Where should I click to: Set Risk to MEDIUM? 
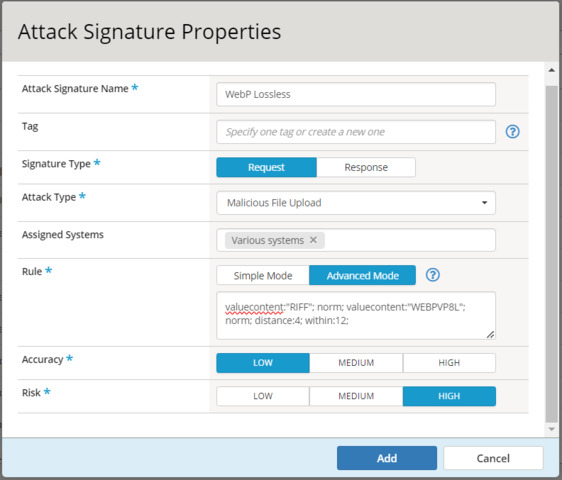coord(356,396)
